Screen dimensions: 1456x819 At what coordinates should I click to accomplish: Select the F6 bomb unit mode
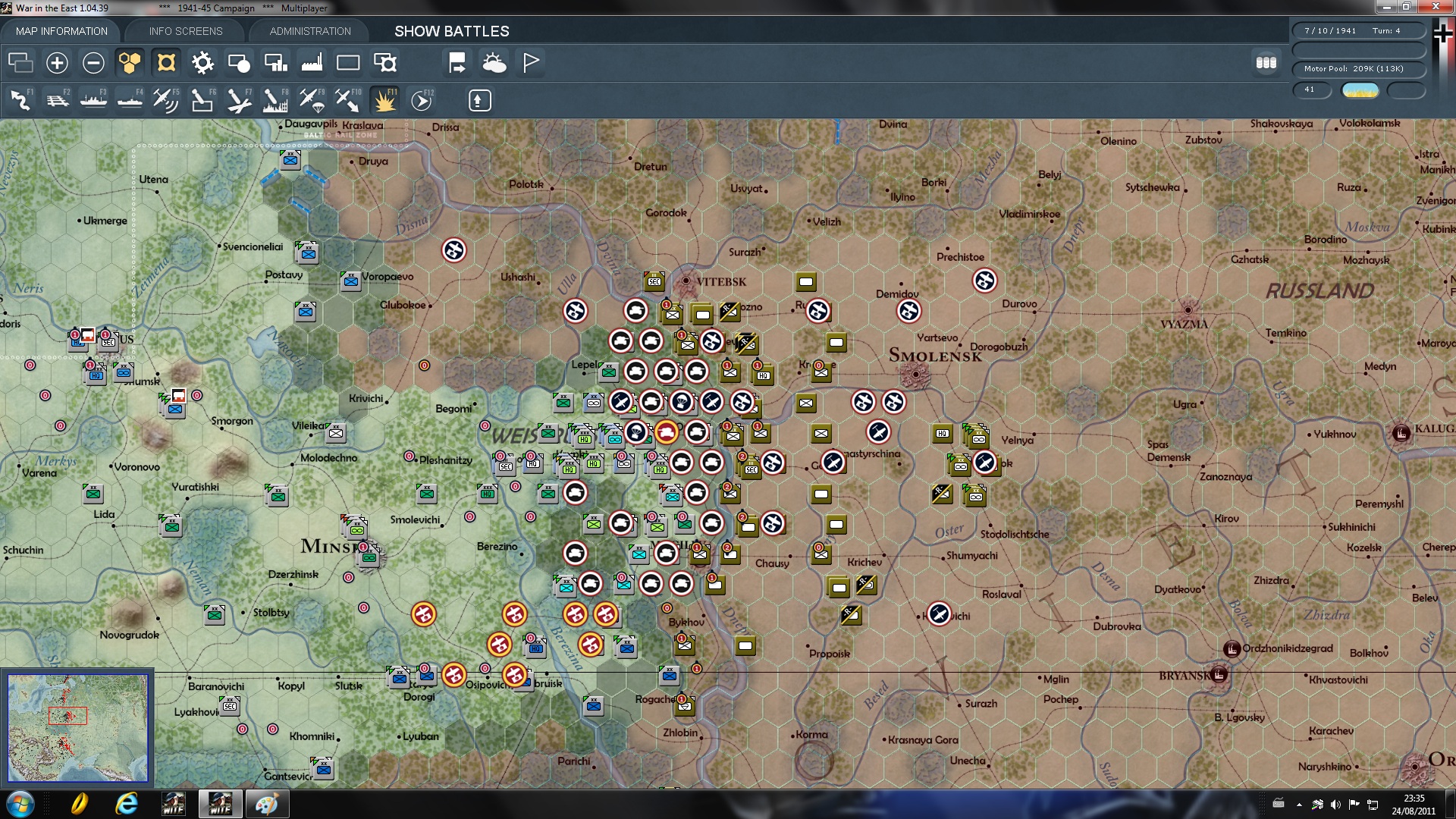click(x=202, y=100)
